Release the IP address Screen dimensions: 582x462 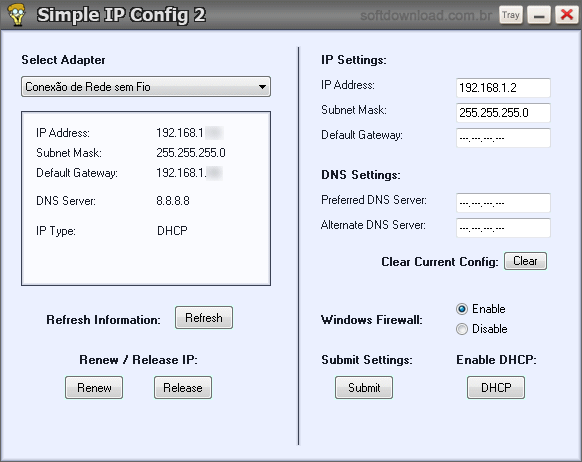[x=183, y=388]
